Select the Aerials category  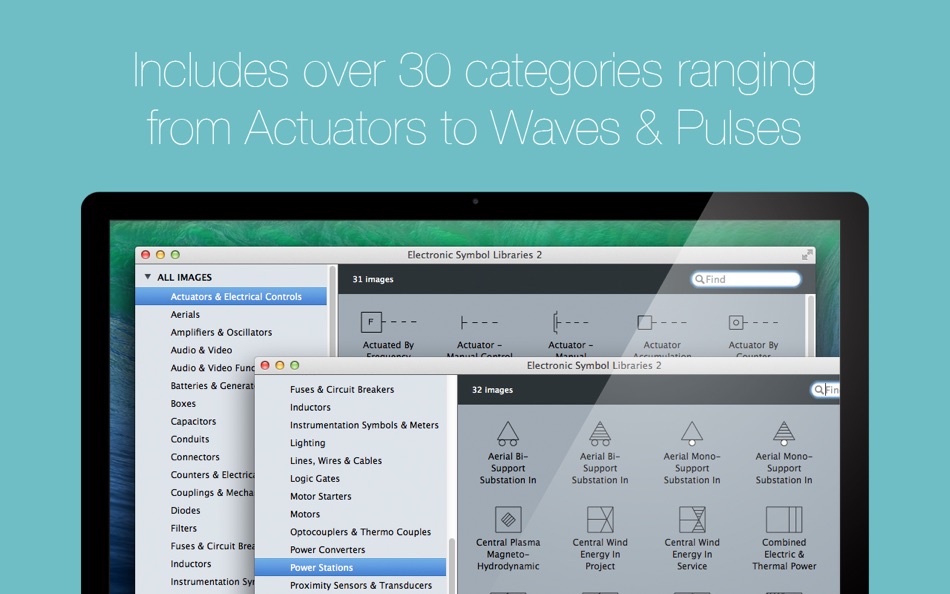click(185, 315)
